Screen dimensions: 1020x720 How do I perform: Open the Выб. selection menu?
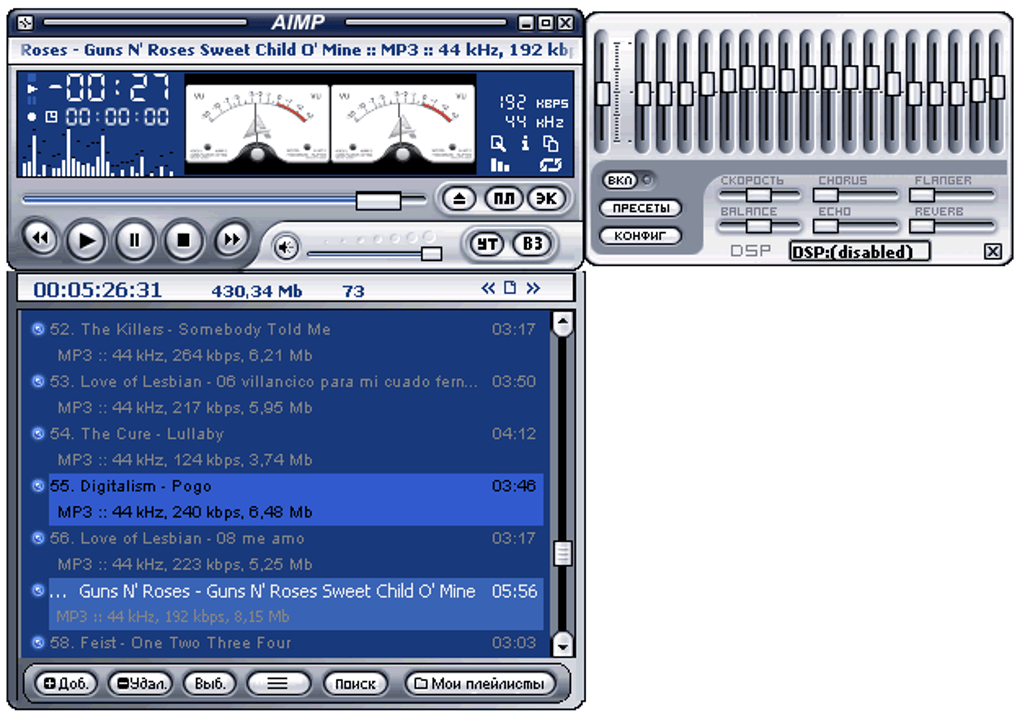209,684
